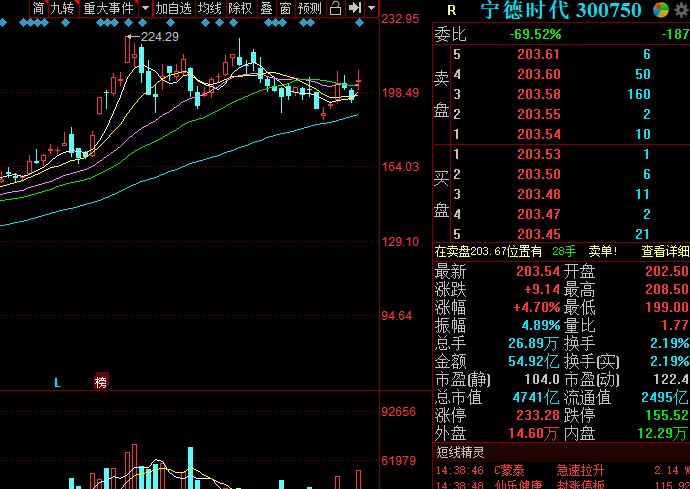Click the 在卖盘203.67位置有 notice text
Image resolution: width=690 pixels, height=489 pixels.
[488, 251]
